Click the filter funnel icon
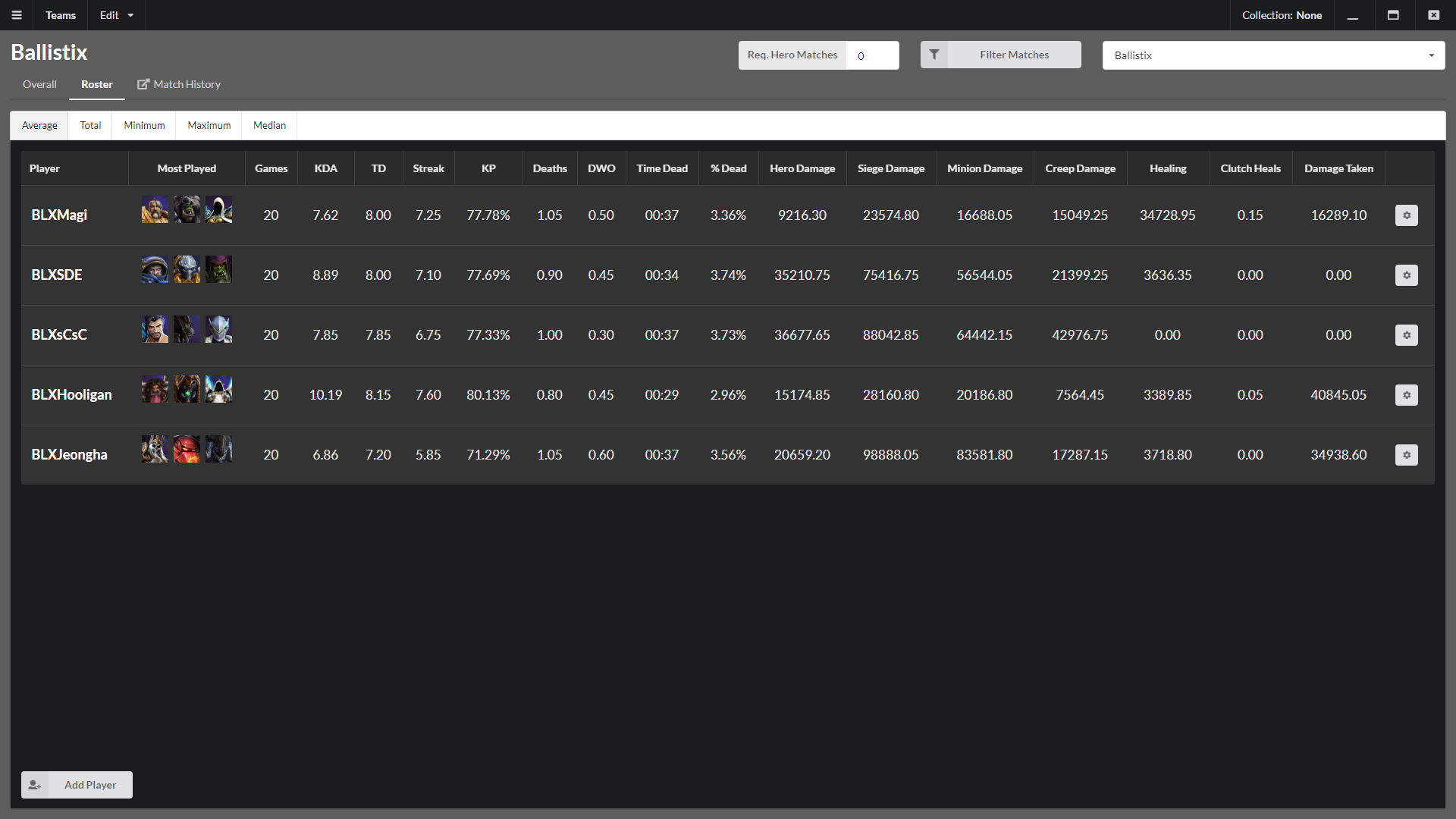Viewport: 1456px width, 819px height. pyautogui.click(x=934, y=55)
